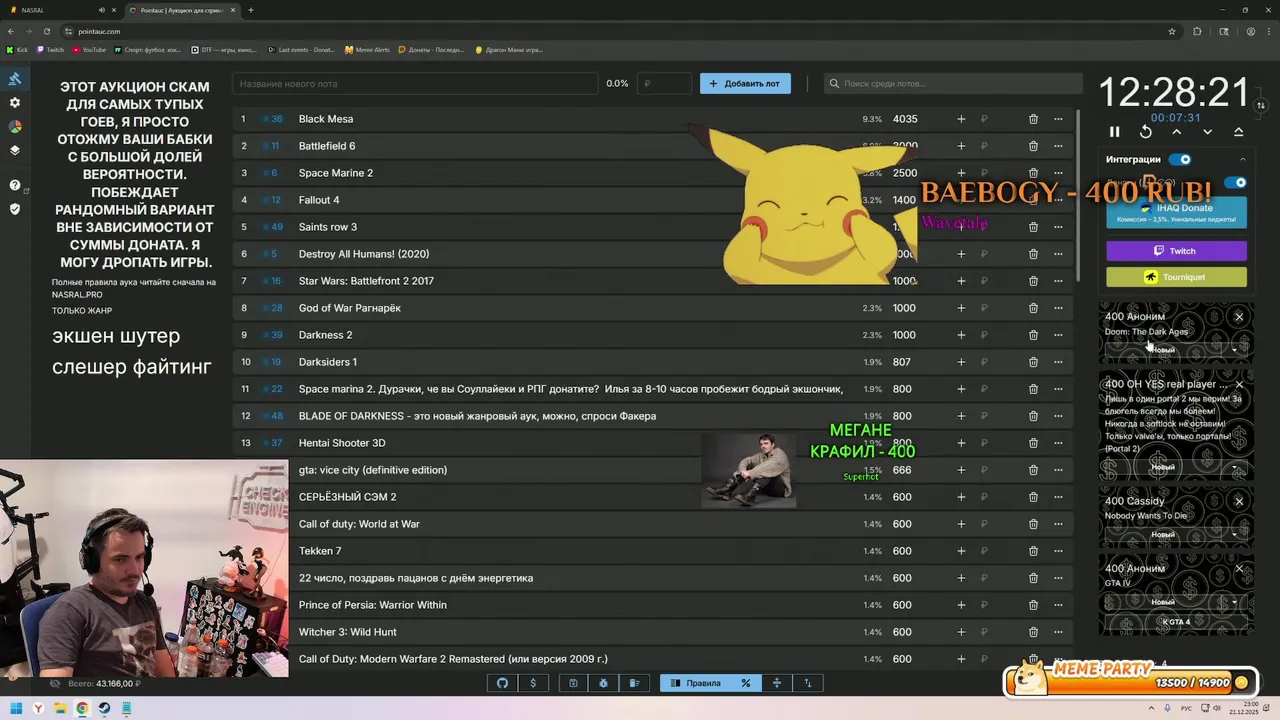Open the Meme Alerts bookmark
Image resolution: width=1280 pixels, height=720 pixels.
pyautogui.click(x=367, y=49)
